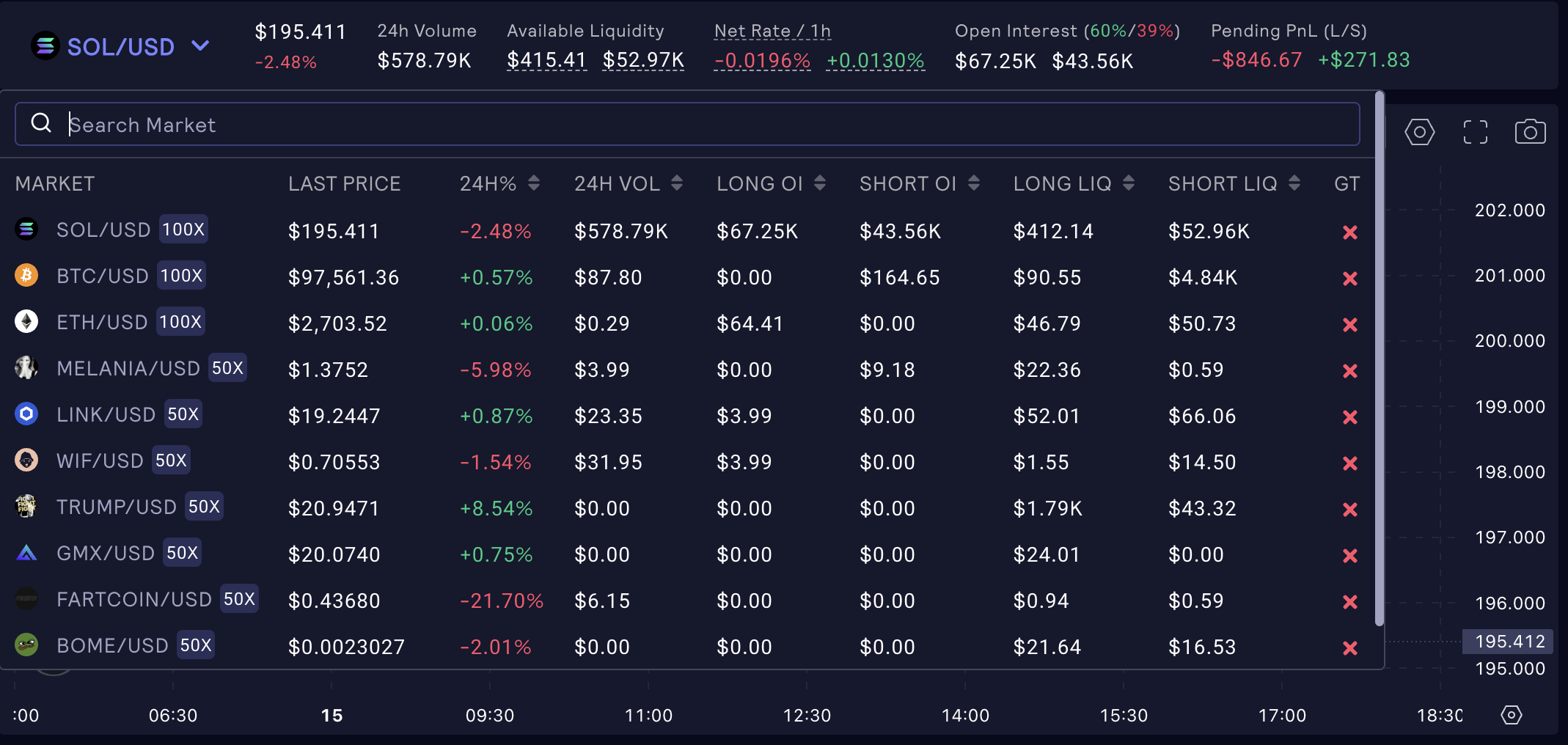Click the 100X leverage badge beside ETH/USD

pyautogui.click(x=180, y=321)
